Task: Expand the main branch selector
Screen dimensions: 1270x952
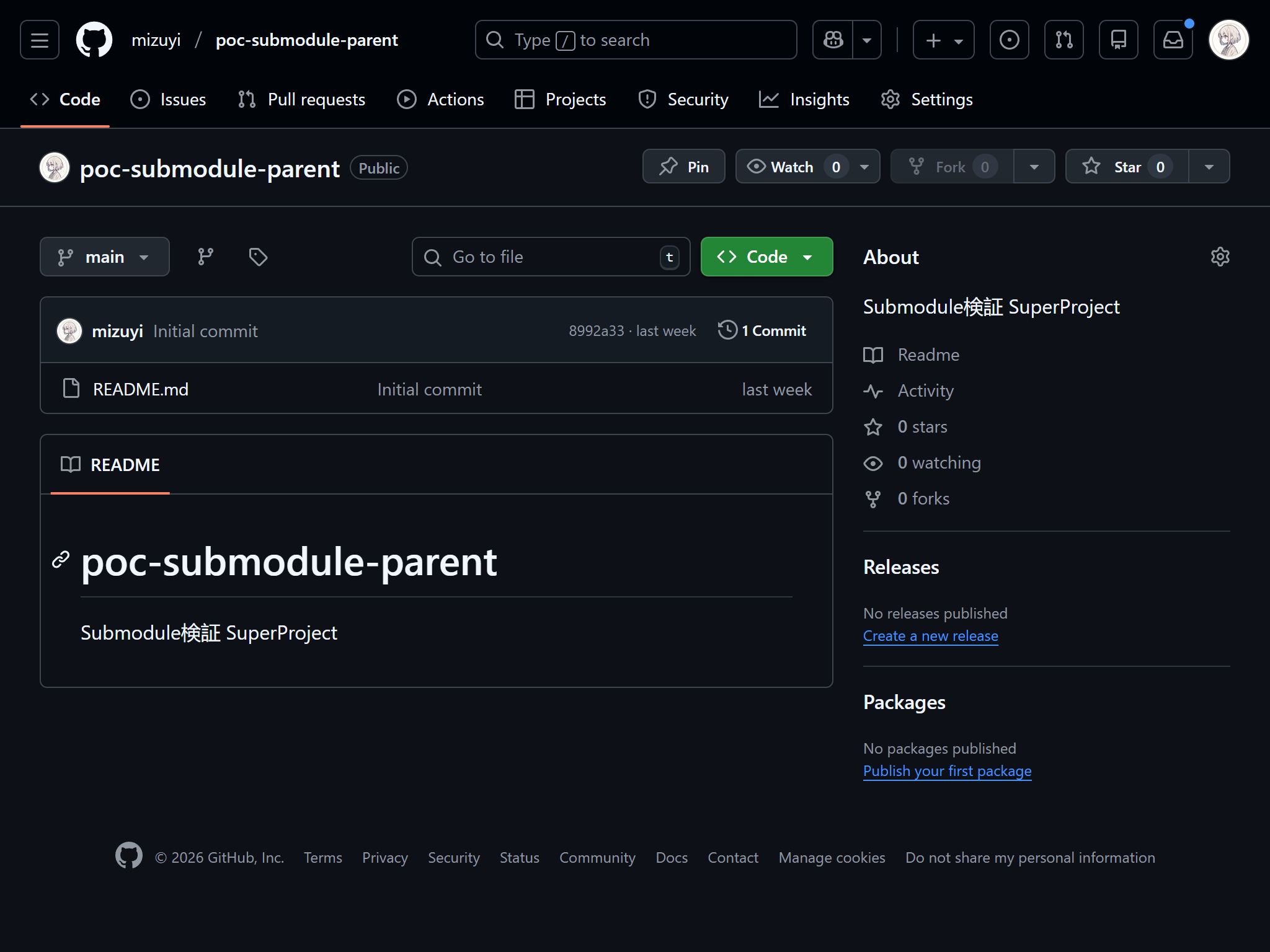Action: point(104,256)
